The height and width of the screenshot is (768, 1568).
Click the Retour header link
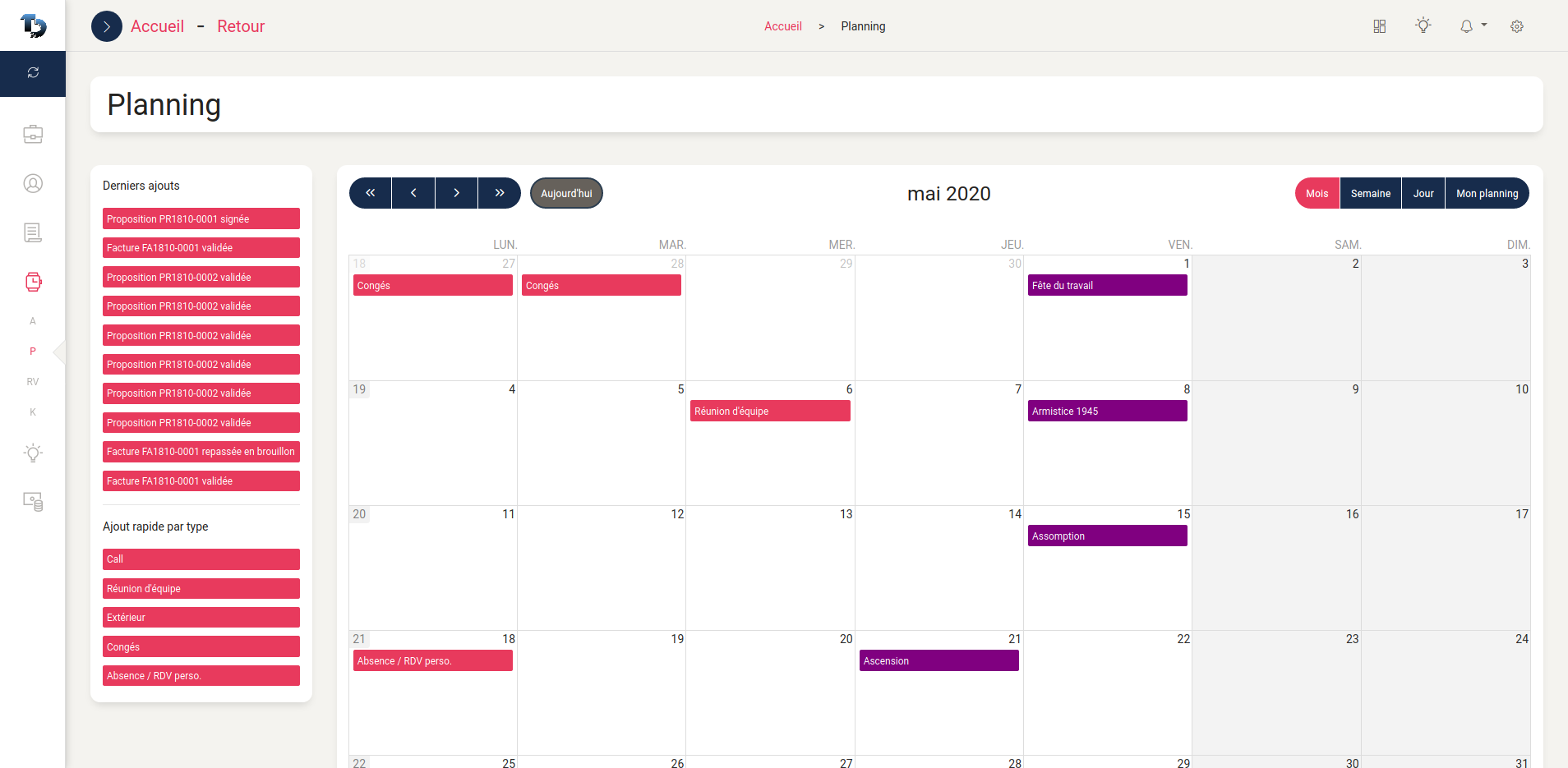tap(241, 26)
